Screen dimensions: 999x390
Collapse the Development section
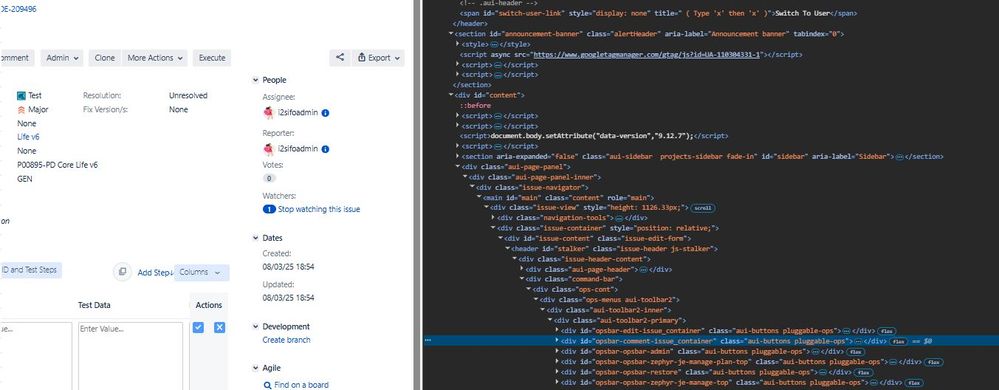coord(255,327)
